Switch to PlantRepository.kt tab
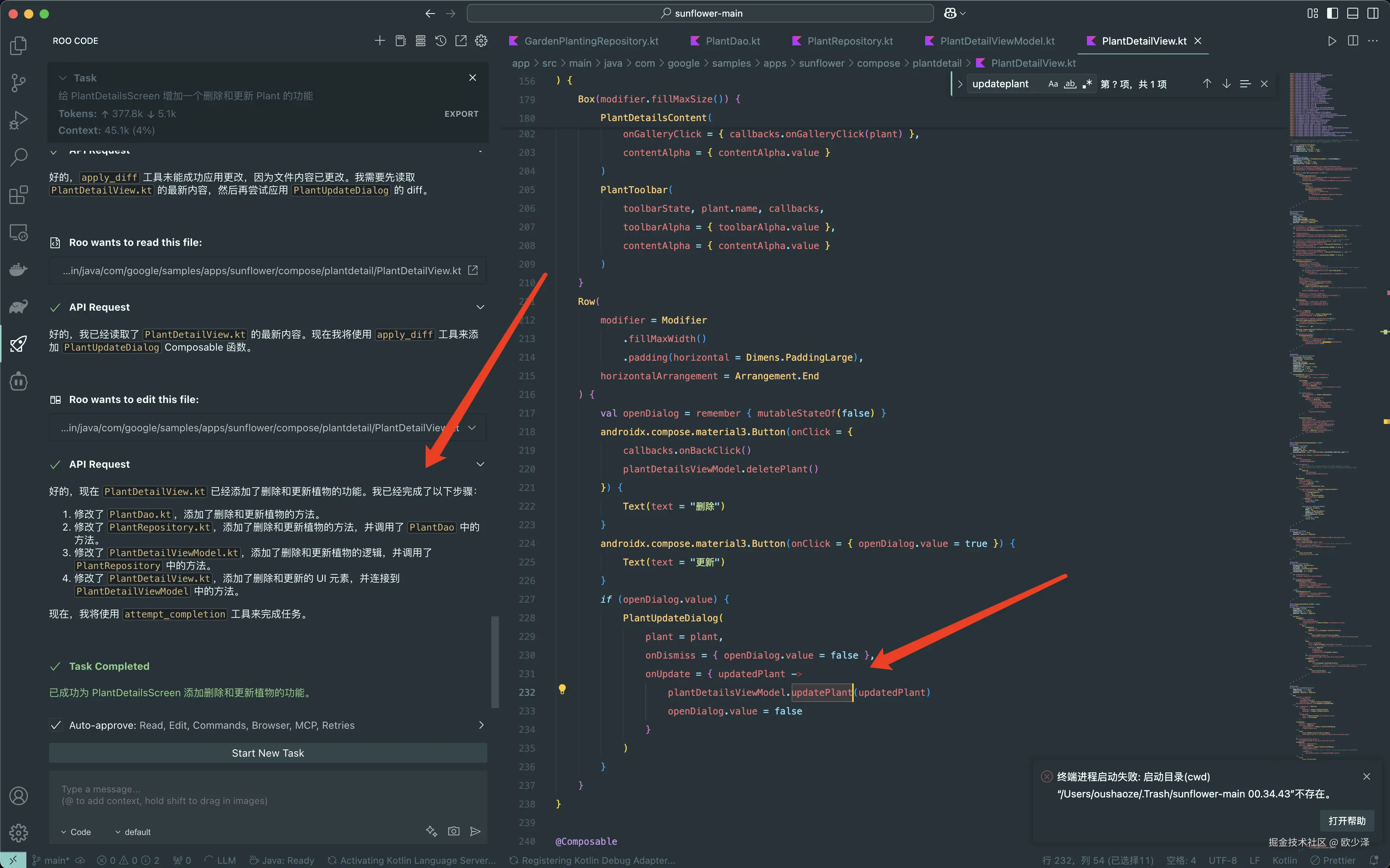The image size is (1390, 868). pos(842,41)
